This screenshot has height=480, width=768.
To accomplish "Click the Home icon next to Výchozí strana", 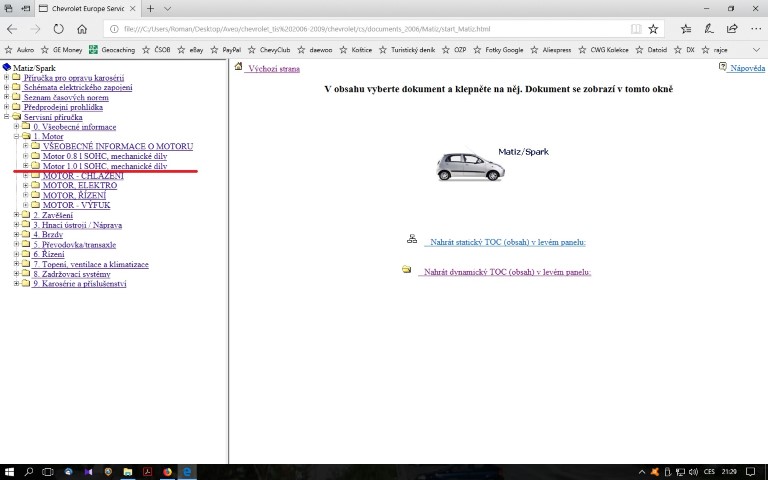I will tap(239, 68).
